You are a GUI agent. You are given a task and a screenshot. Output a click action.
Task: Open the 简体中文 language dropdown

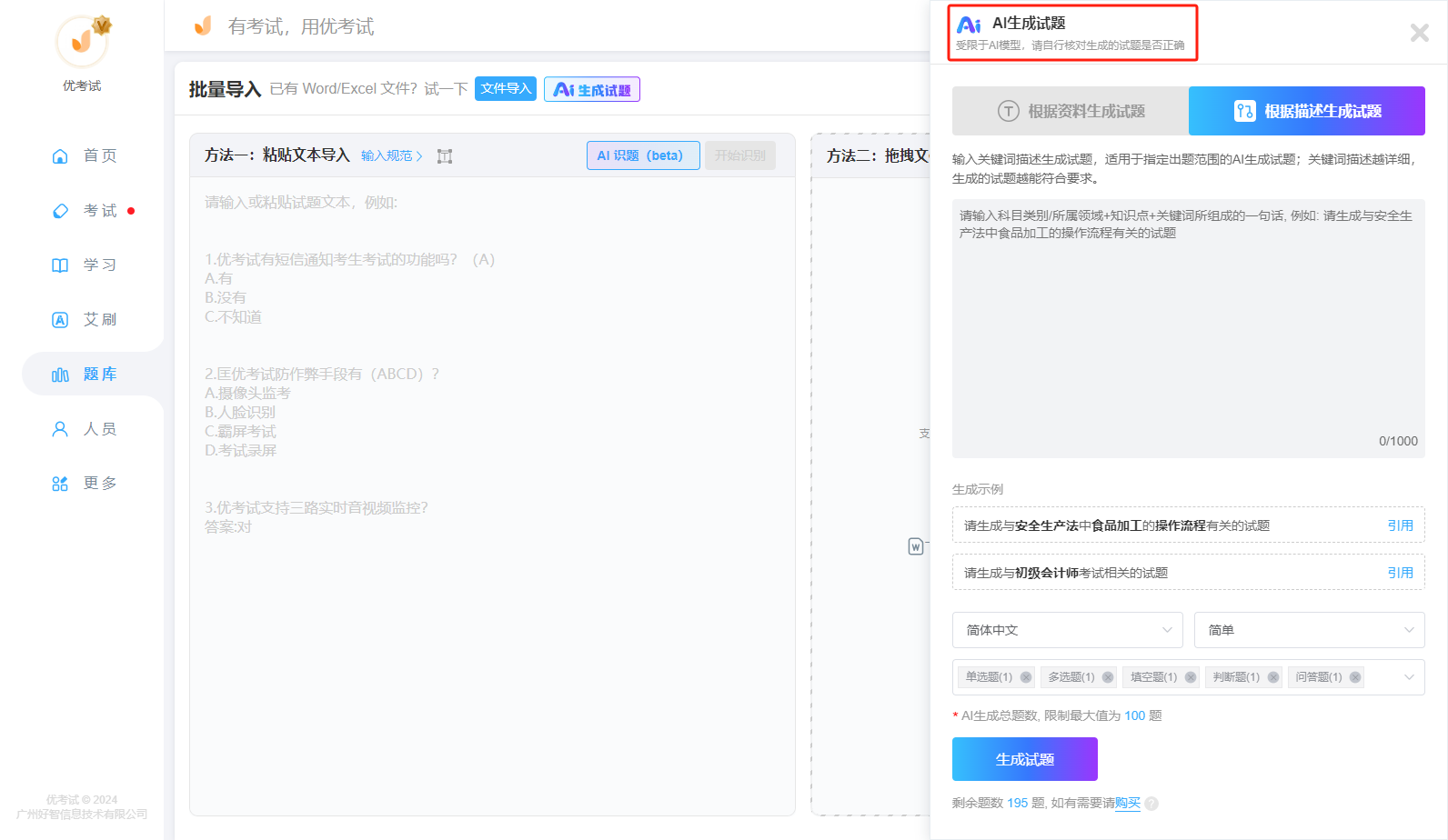(x=1068, y=630)
